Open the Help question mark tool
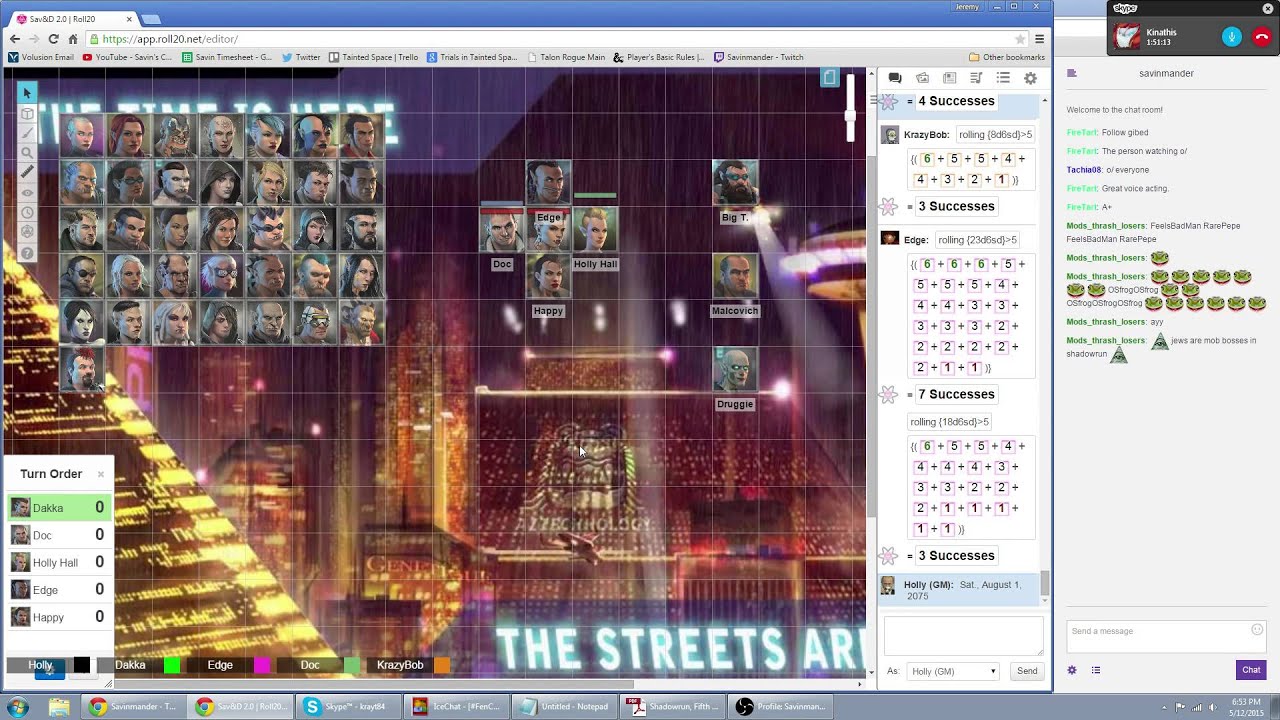Screen dimensions: 1280x720 pos(27,252)
